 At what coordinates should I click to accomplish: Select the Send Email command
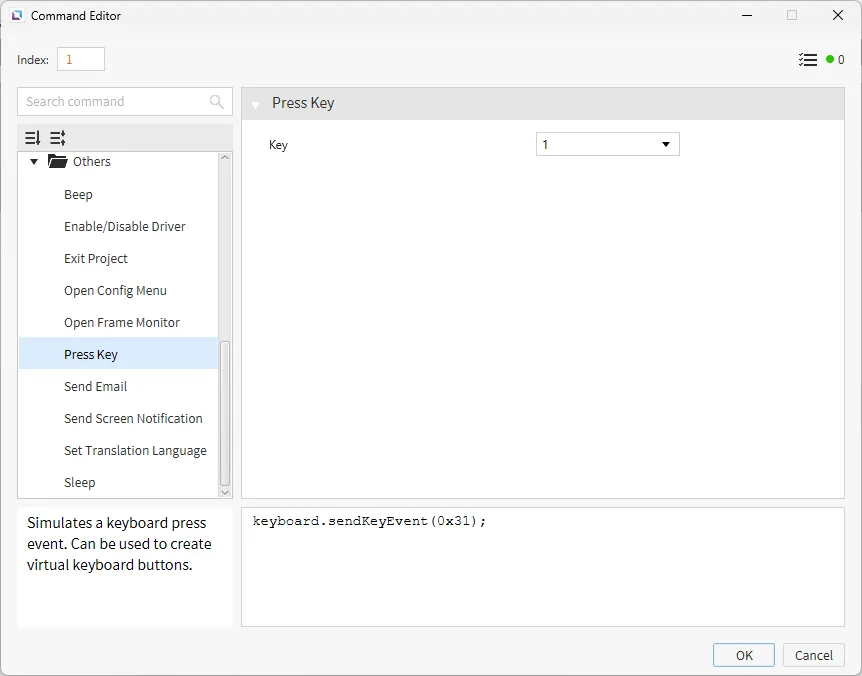click(95, 387)
